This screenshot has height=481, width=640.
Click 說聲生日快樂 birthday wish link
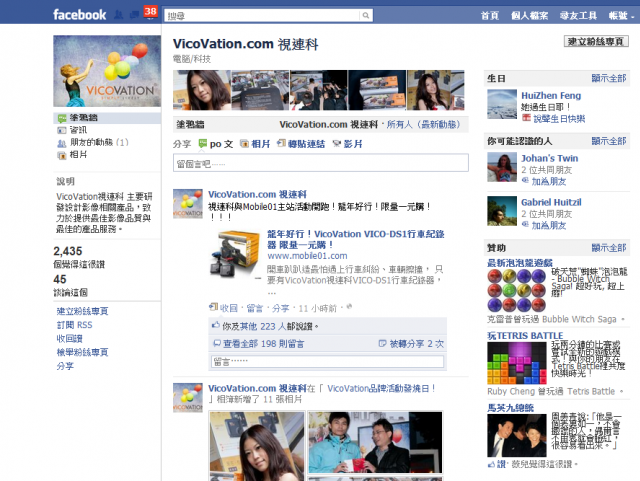click(559, 119)
